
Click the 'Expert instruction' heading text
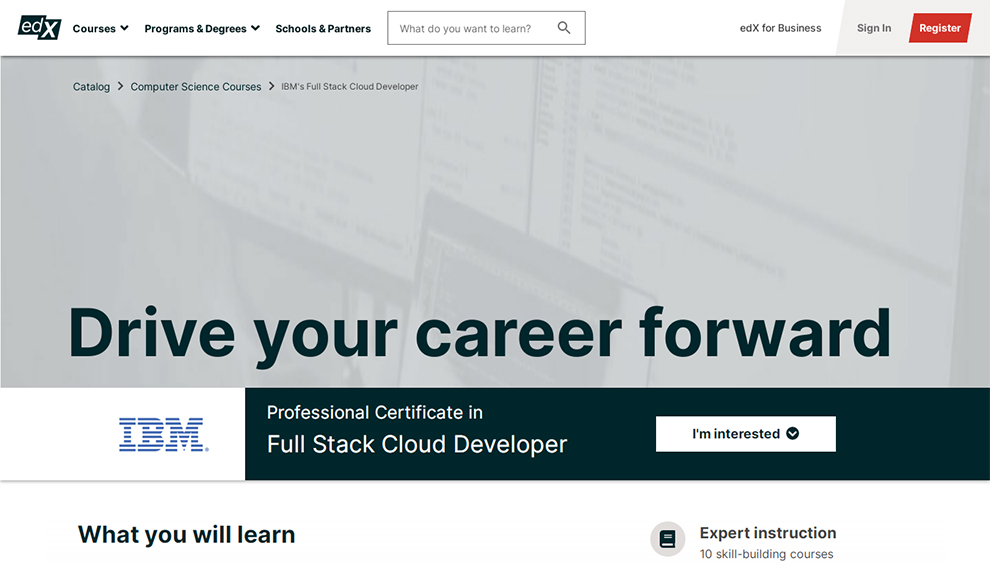[768, 533]
